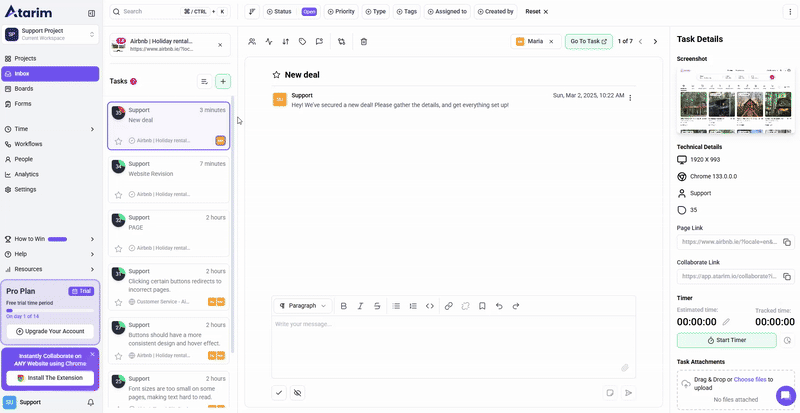
Task: Click the Go To Task button
Action: click(x=588, y=41)
